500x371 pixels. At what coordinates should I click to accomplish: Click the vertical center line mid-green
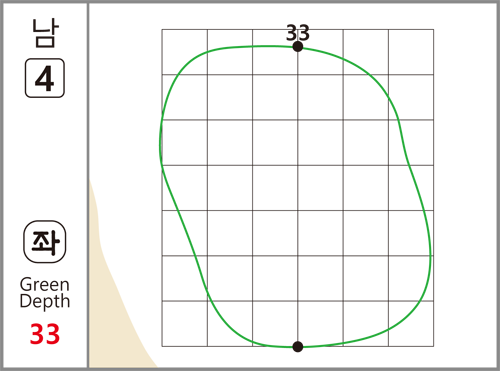tap(298, 197)
